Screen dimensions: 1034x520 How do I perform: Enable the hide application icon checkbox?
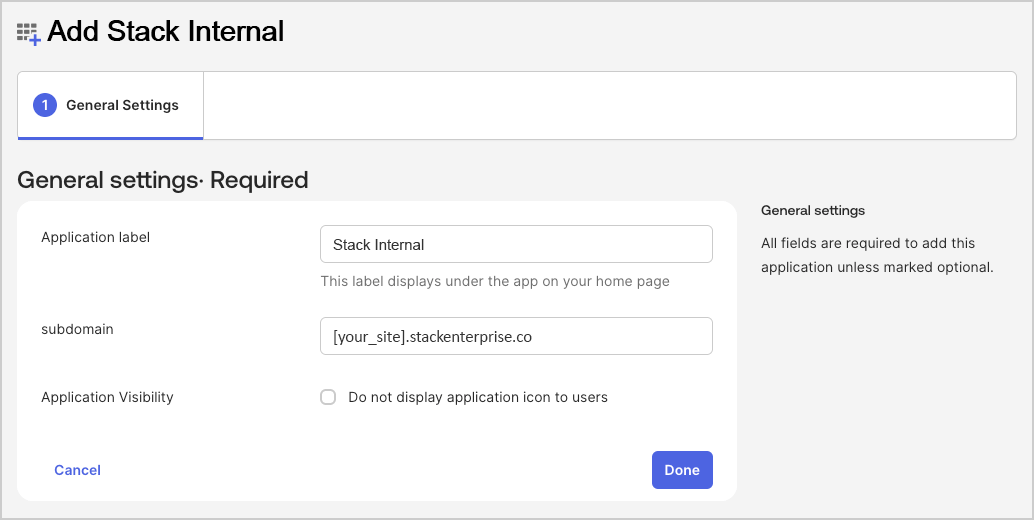pos(328,397)
